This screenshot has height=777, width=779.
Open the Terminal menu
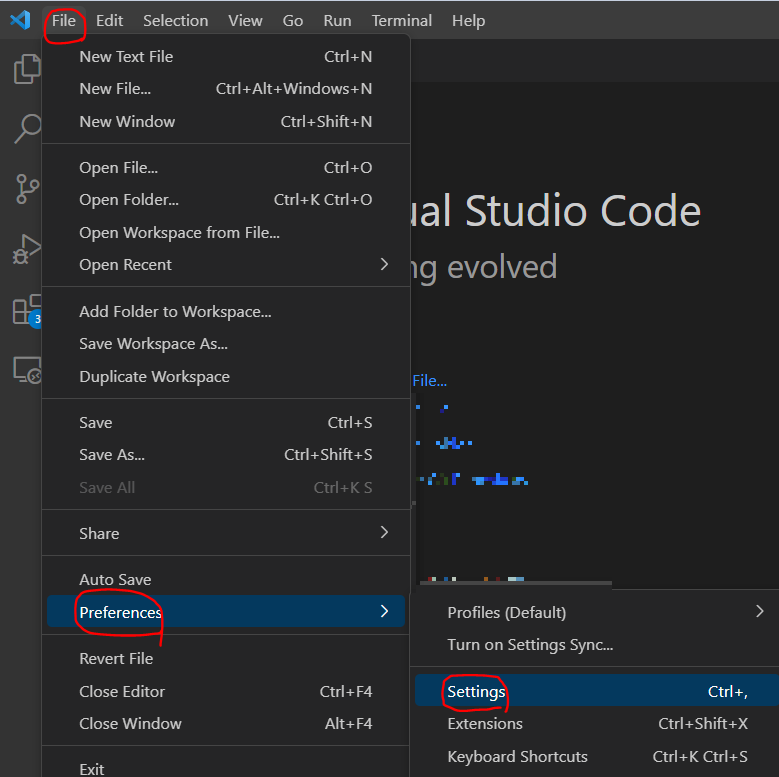pyautogui.click(x=401, y=21)
